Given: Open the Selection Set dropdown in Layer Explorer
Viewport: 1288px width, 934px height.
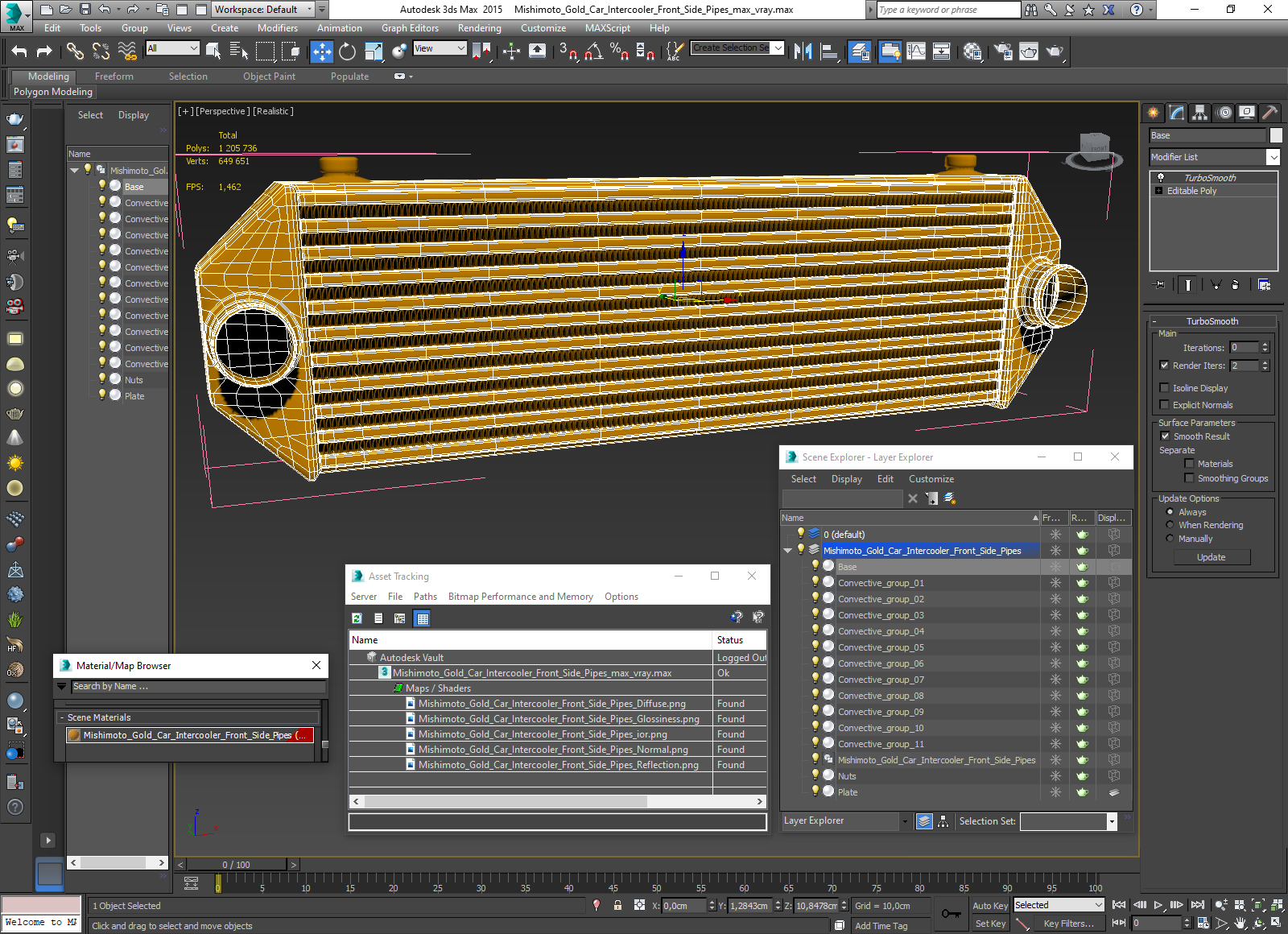Looking at the screenshot, I should [1112, 821].
